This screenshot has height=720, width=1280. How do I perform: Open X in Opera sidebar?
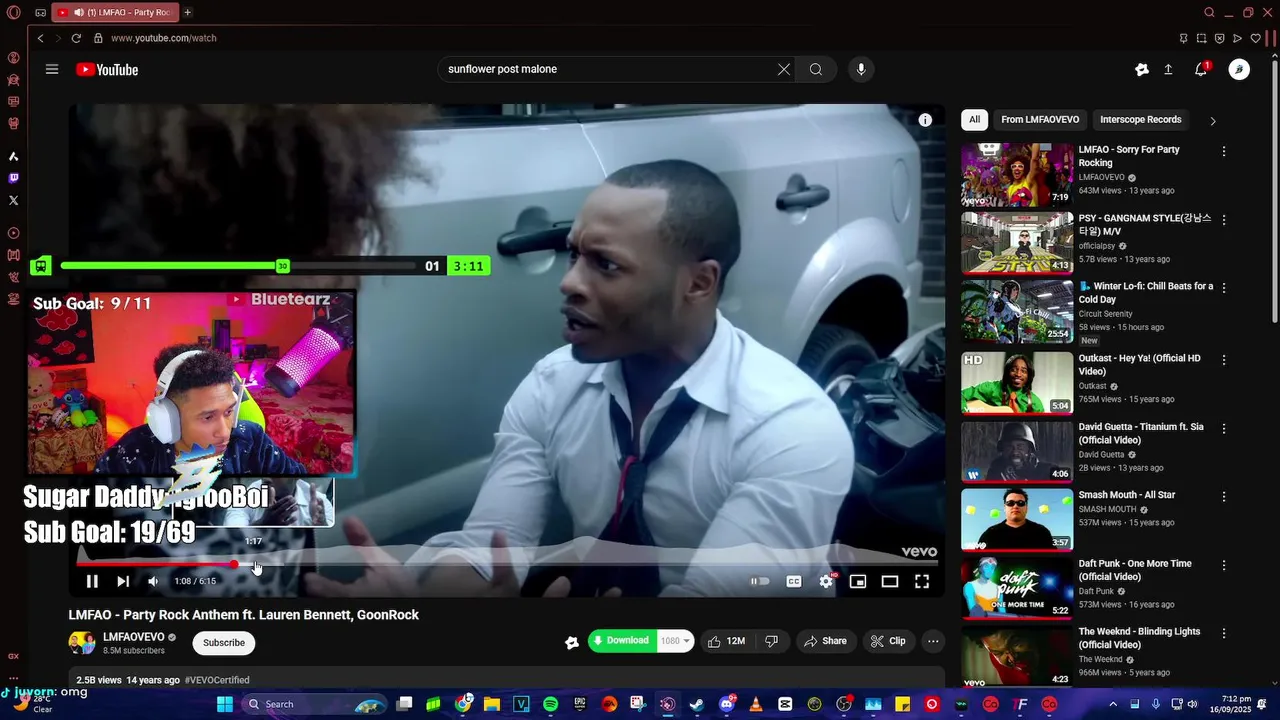[x=13, y=200]
